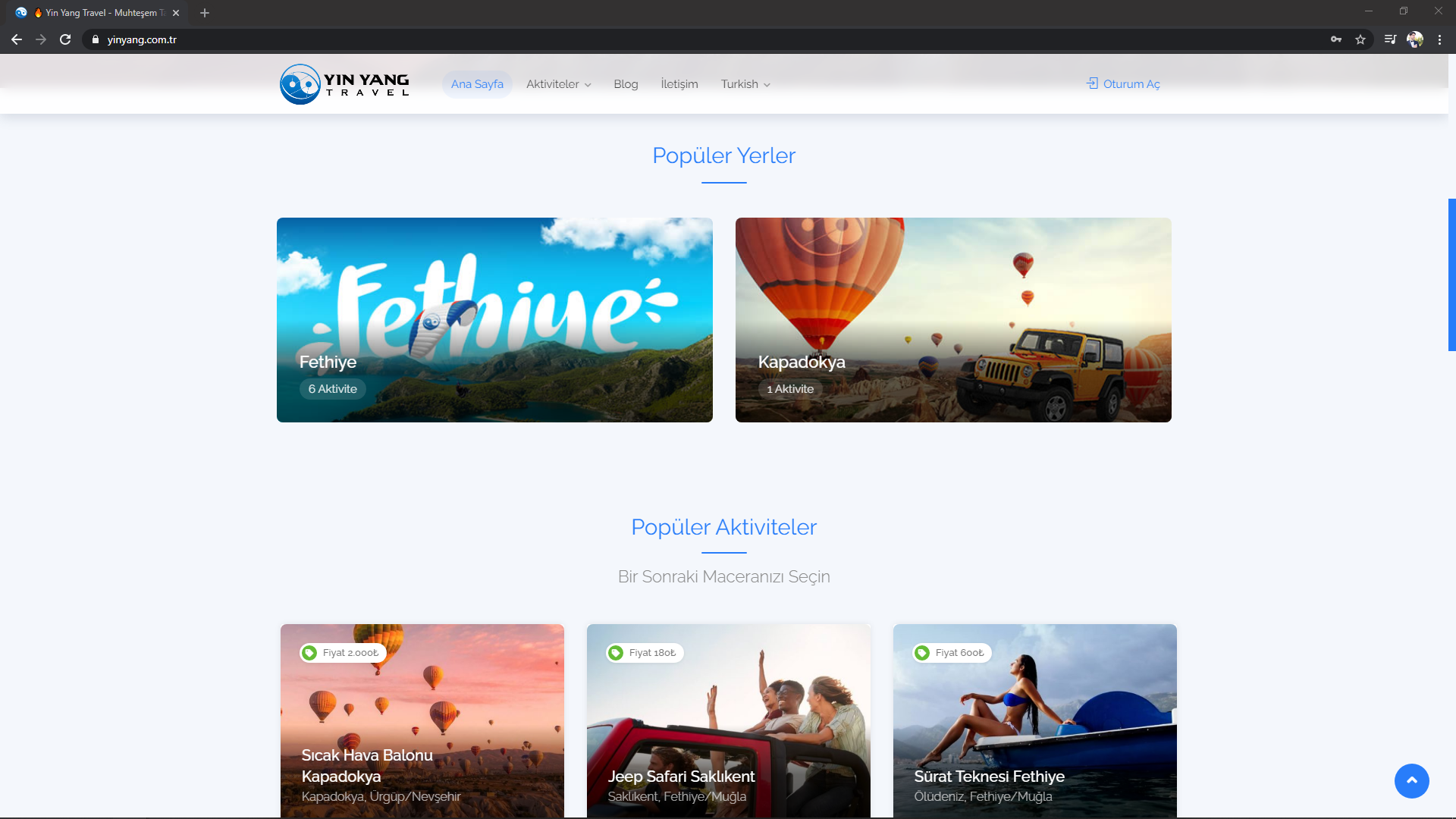Open the Kapadokya destination card
The width and height of the screenshot is (1456, 819).
click(953, 320)
